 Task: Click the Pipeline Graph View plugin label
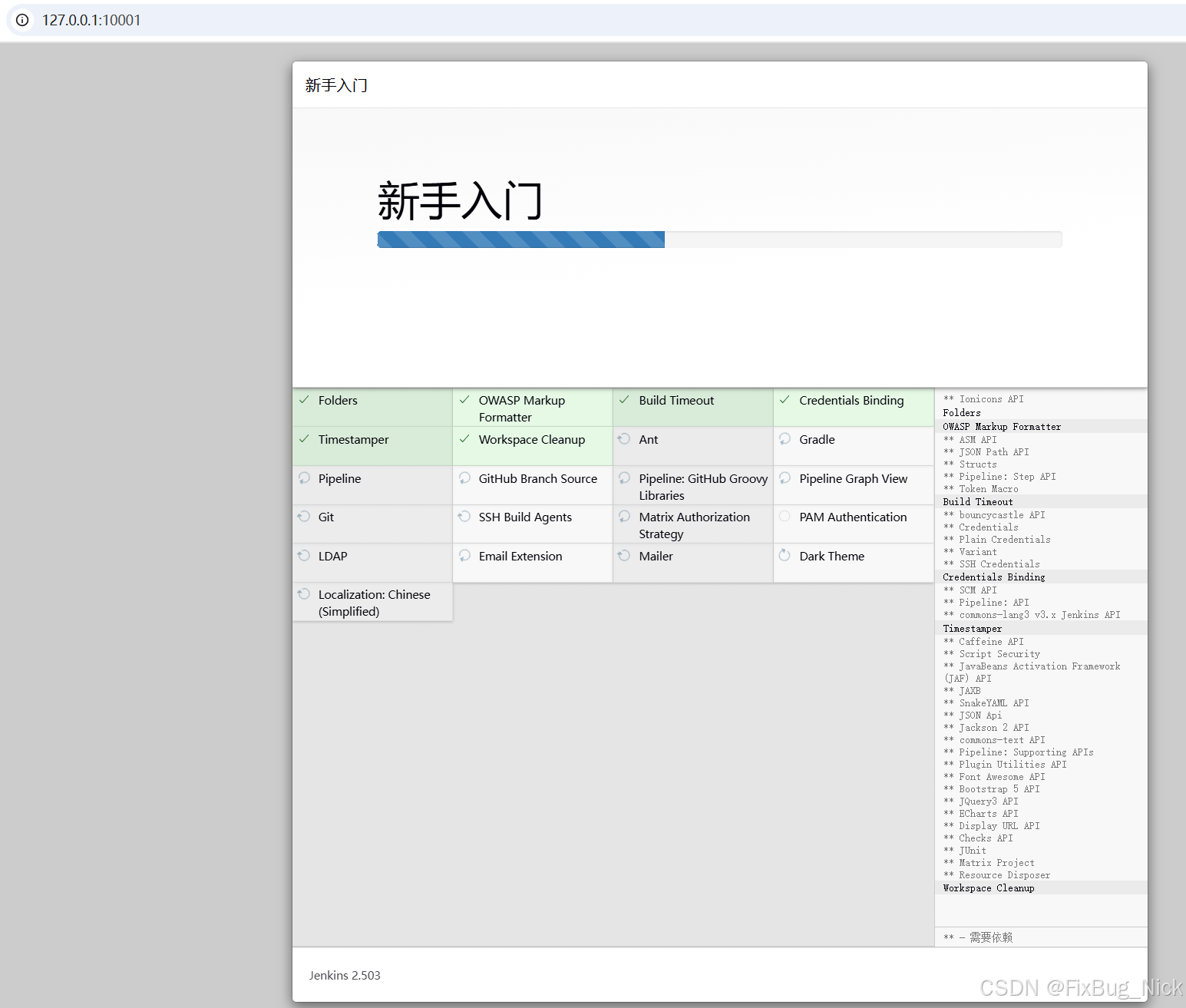click(854, 478)
